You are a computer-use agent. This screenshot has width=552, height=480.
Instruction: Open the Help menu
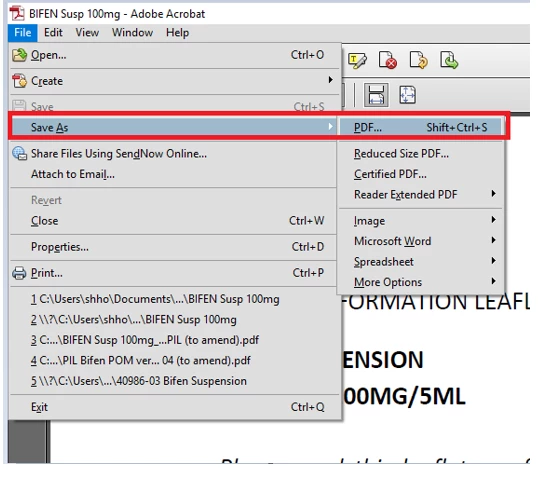coord(177,33)
